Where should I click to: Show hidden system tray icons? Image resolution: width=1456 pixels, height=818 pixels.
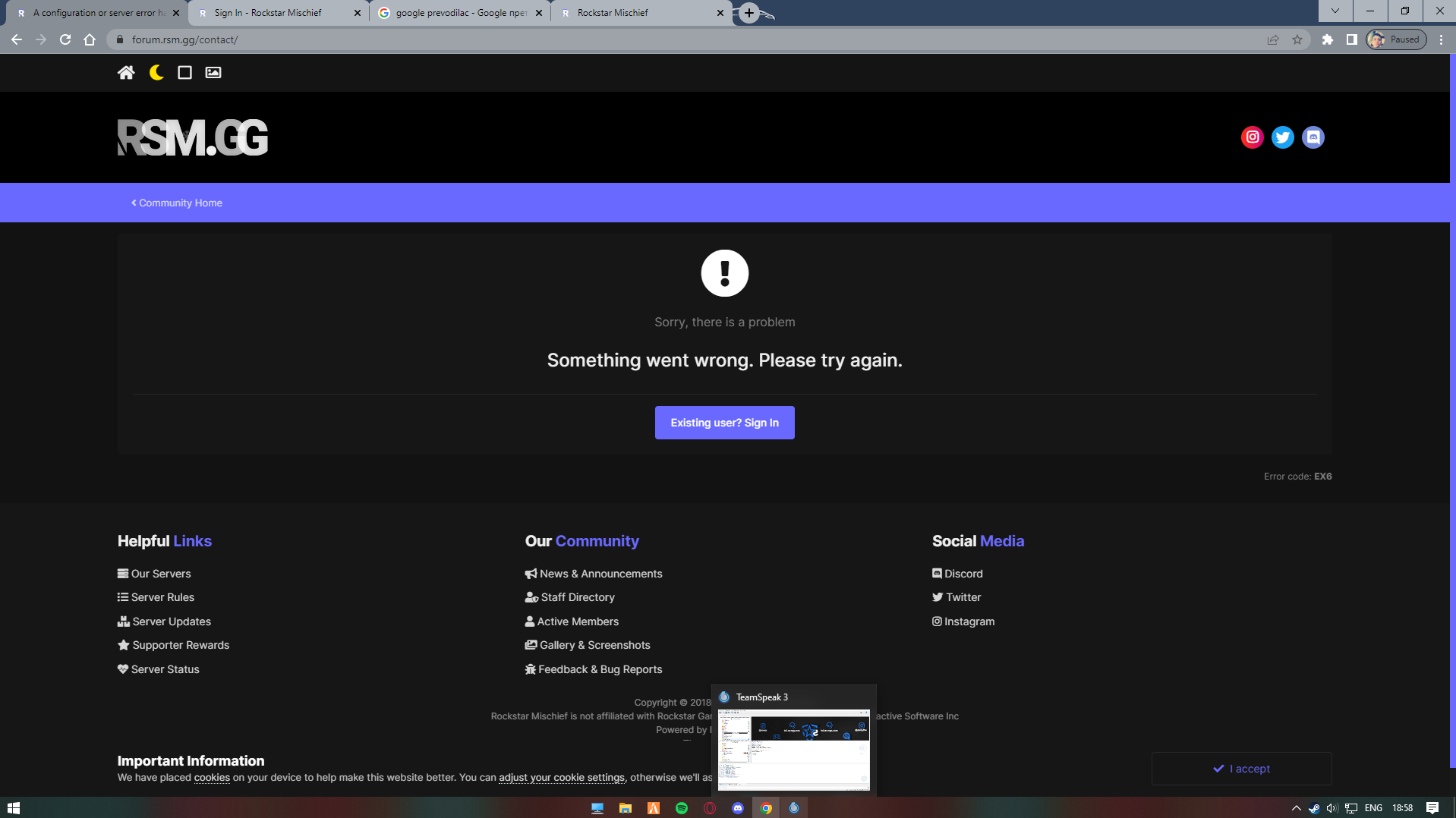tap(1297, 808)
